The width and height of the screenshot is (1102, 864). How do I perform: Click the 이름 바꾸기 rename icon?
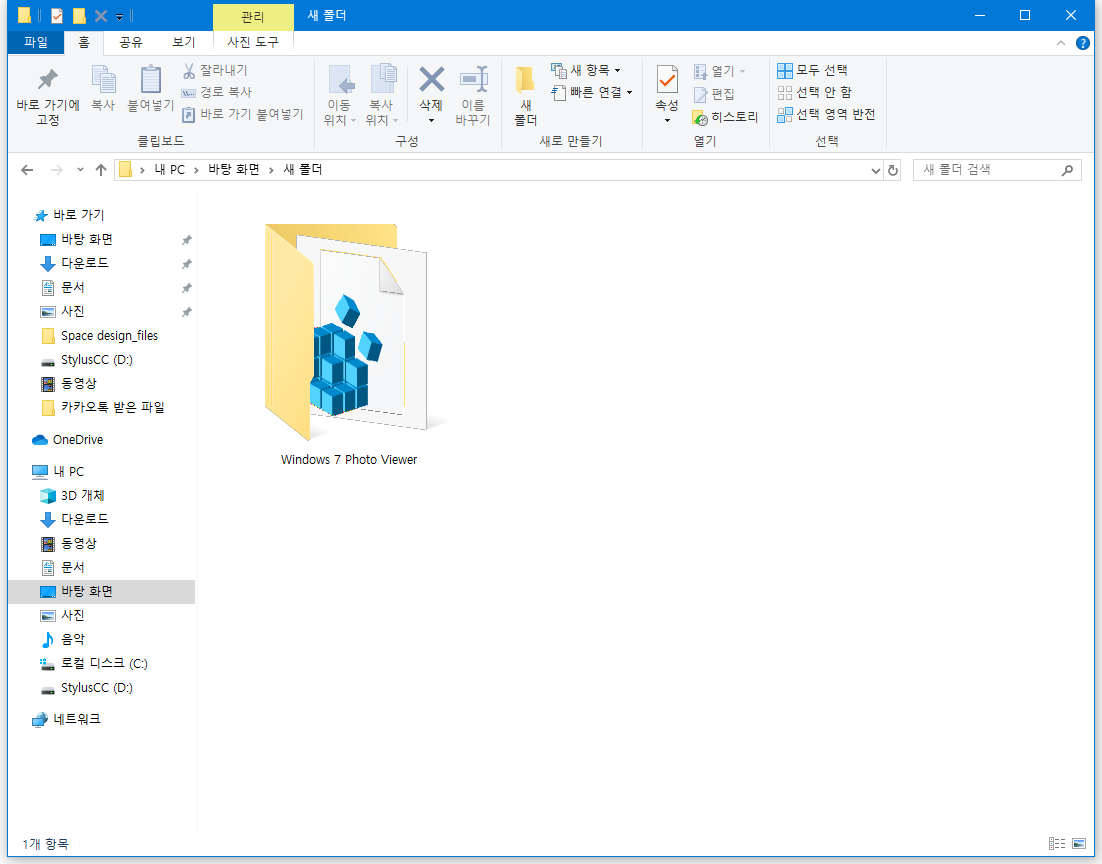pyautogui.click(x=473, y=79)
